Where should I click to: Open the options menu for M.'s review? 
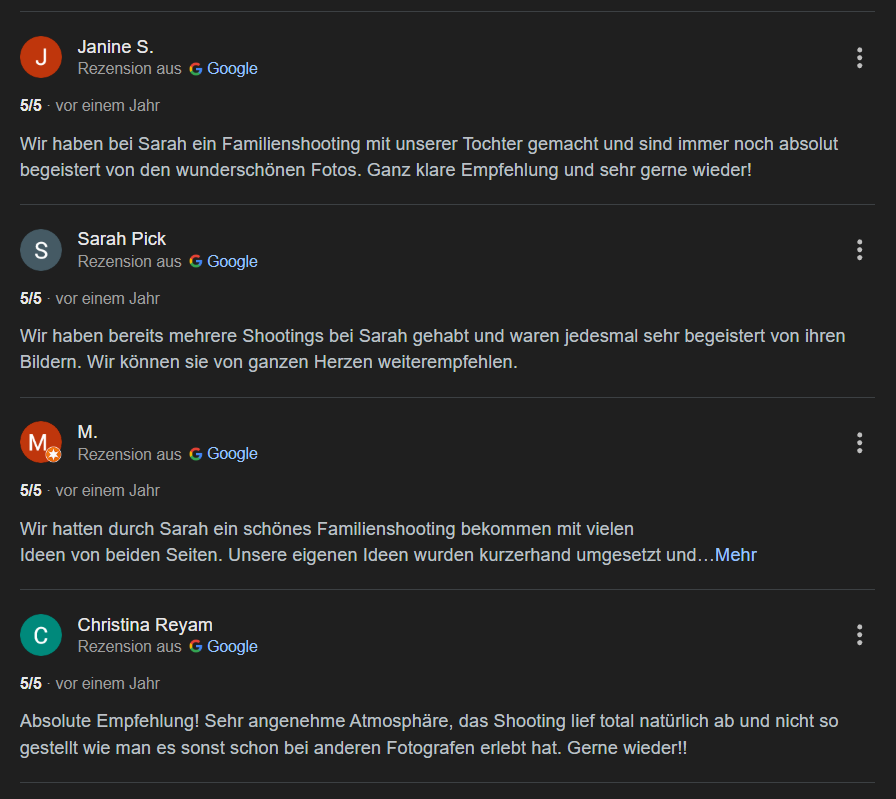[x=859, y=443]
